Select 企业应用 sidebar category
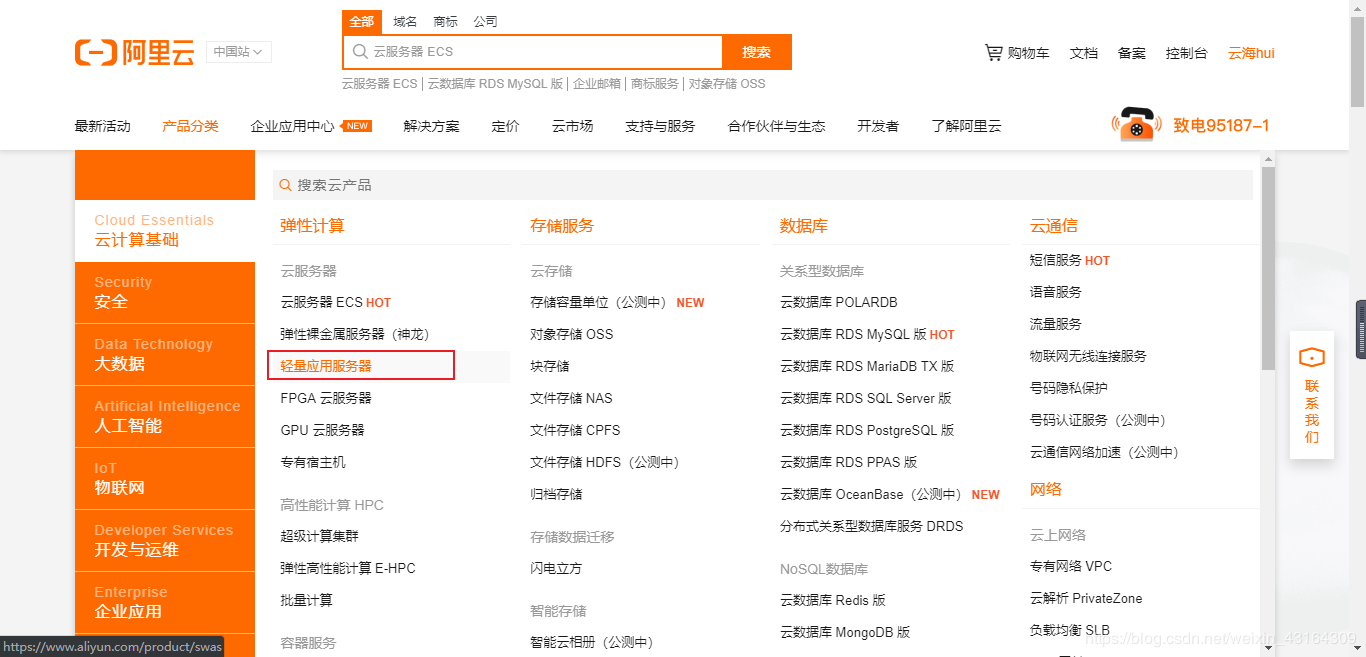The width and height of the screenshot is (1366, 657). coord(165,603)
